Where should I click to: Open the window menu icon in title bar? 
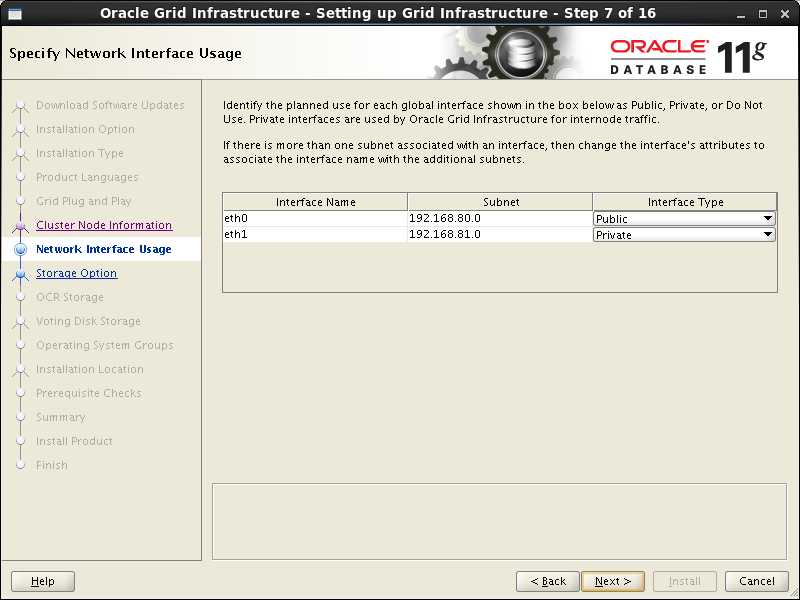pyautogui.click(x=15, y=13)
